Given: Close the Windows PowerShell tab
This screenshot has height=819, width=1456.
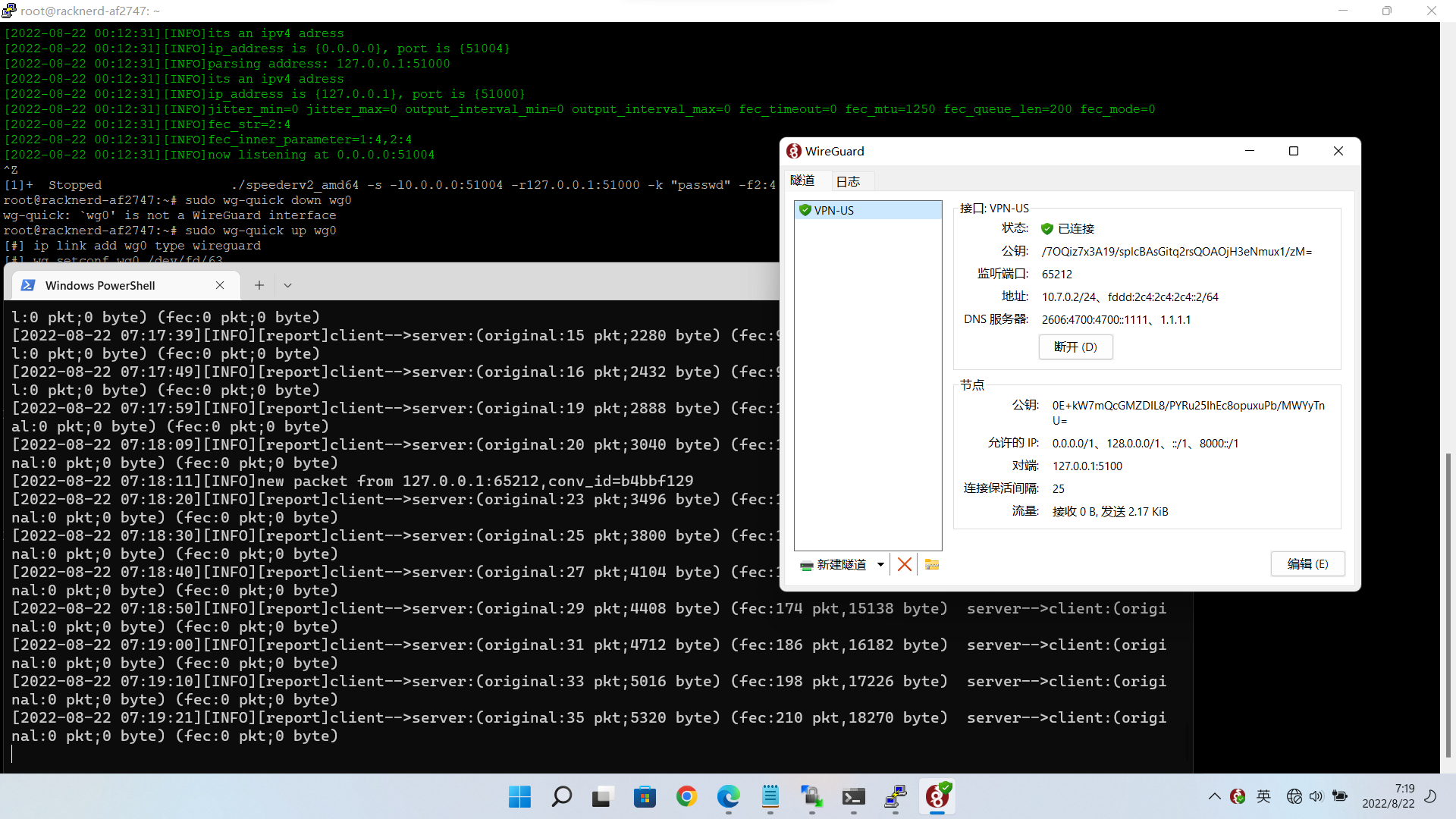Looking at the screenshot, I should 220,285.
